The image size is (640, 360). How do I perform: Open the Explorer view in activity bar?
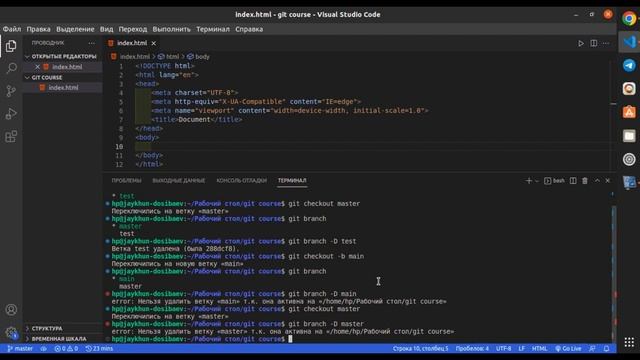(11, 46)
